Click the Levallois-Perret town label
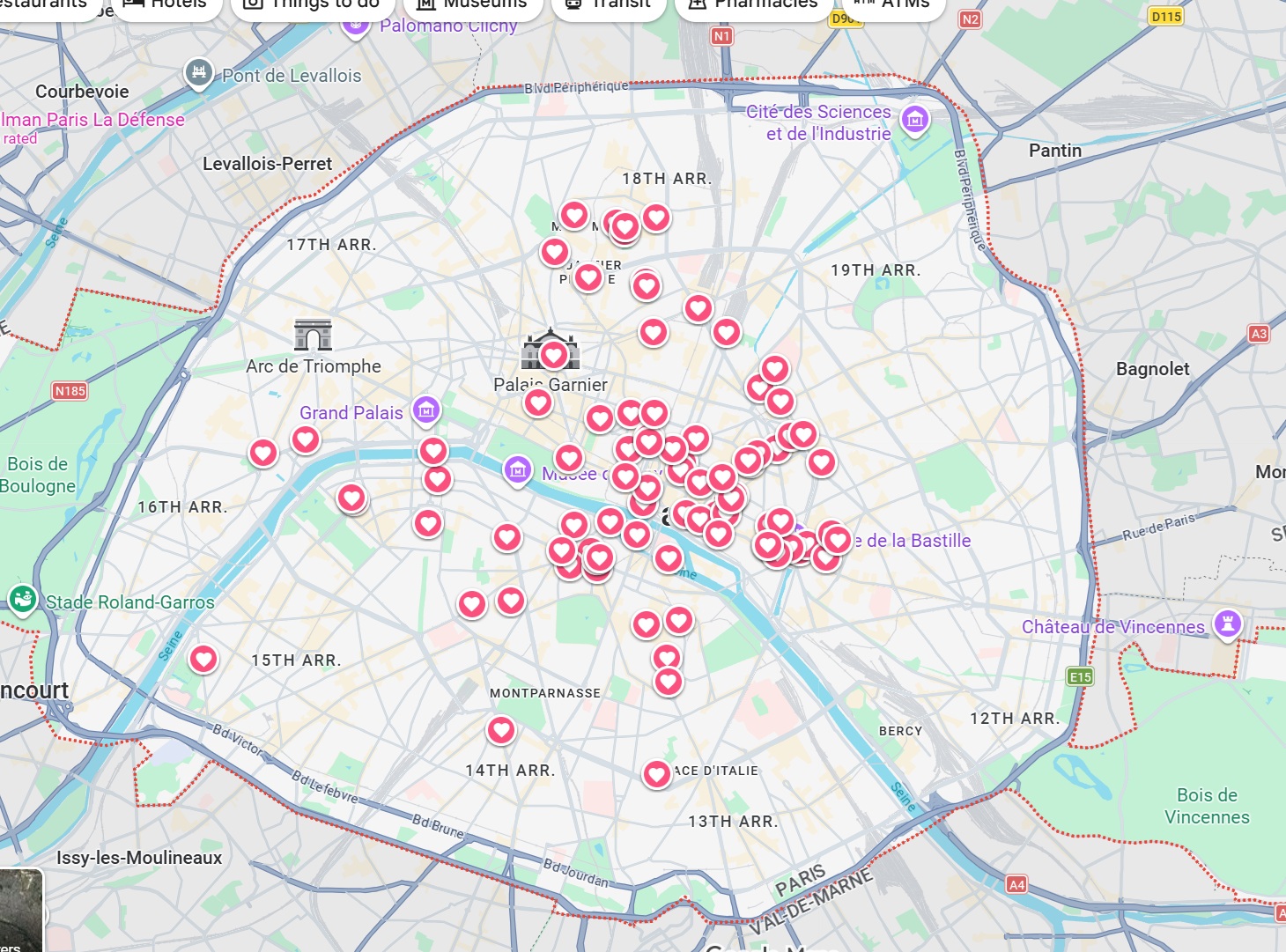The height and width of the screenshot is (952, 1286). click(x=267, y=164)
